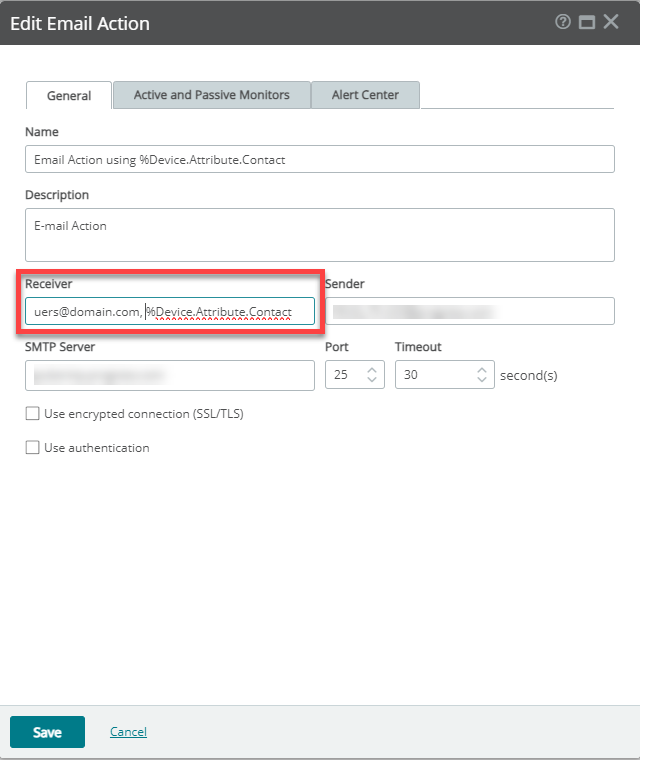Increase the Port number with up arrow
This screenshot has width=650, height=770.
point(372,370)
